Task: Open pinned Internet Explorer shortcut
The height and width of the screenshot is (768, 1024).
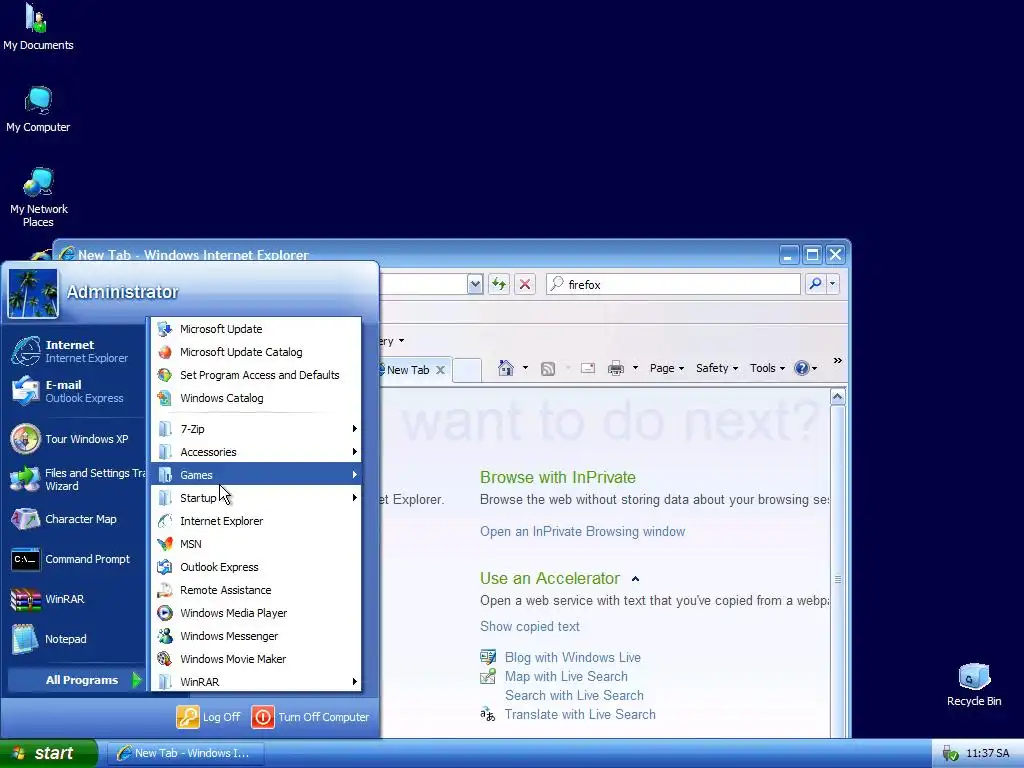Action: click(76, 351)
